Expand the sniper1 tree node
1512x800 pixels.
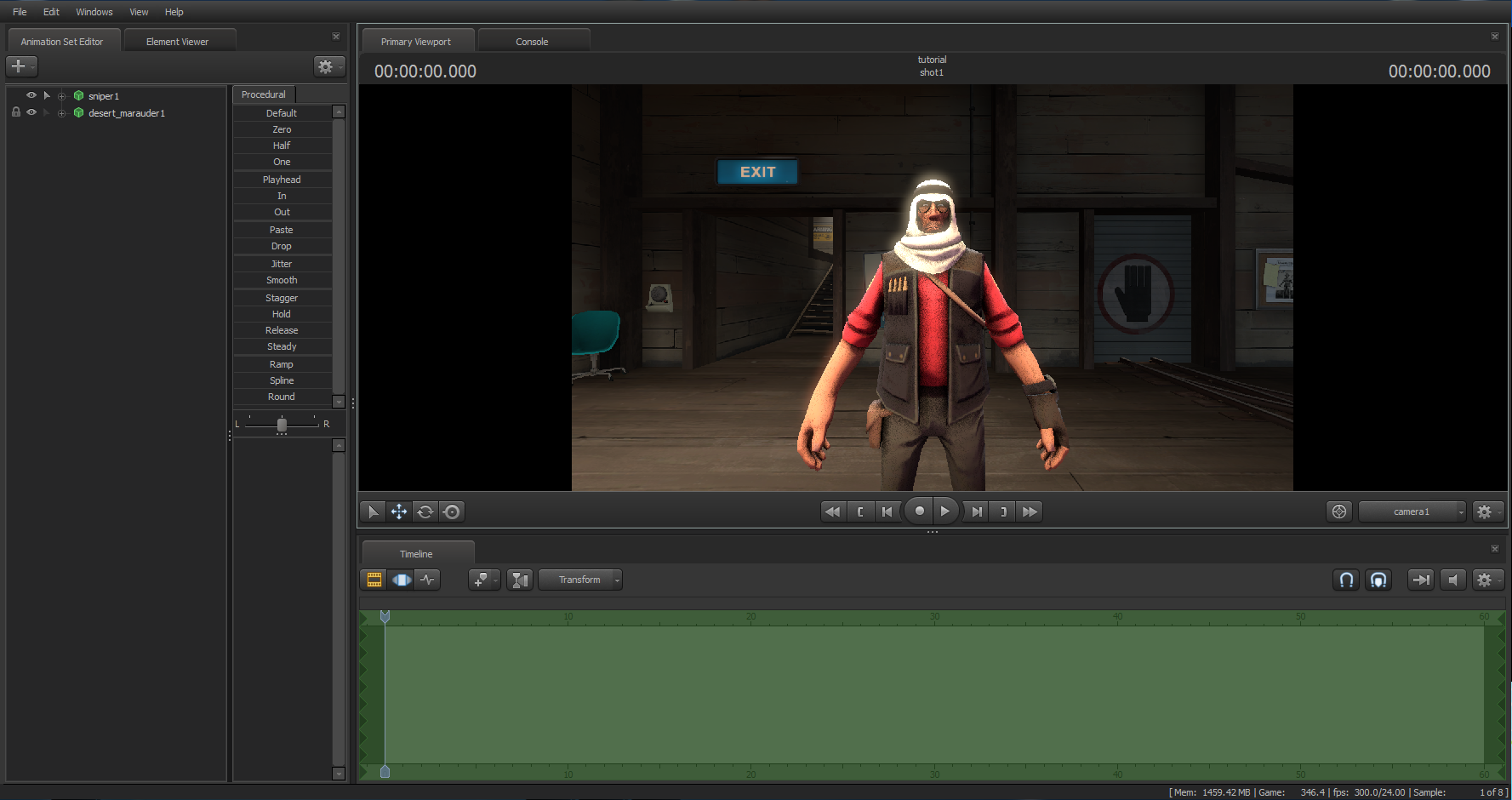[x=61, y=96]
